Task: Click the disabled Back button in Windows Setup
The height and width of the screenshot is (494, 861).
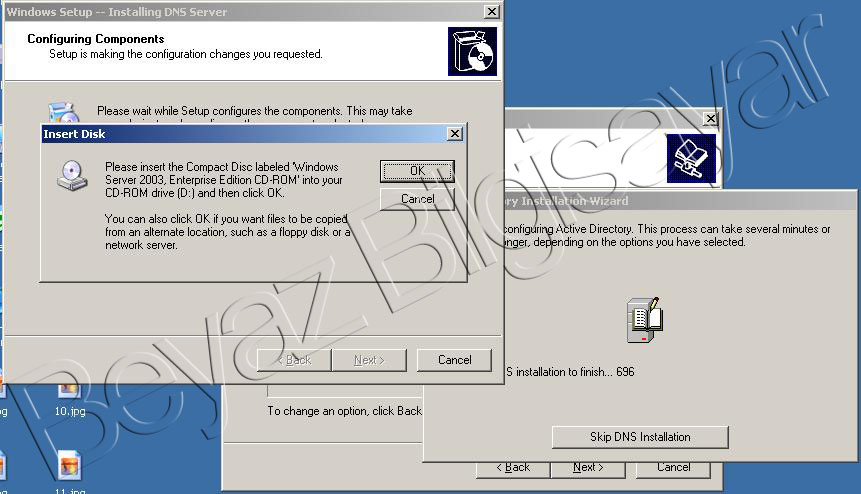Action: click(294, 360)
